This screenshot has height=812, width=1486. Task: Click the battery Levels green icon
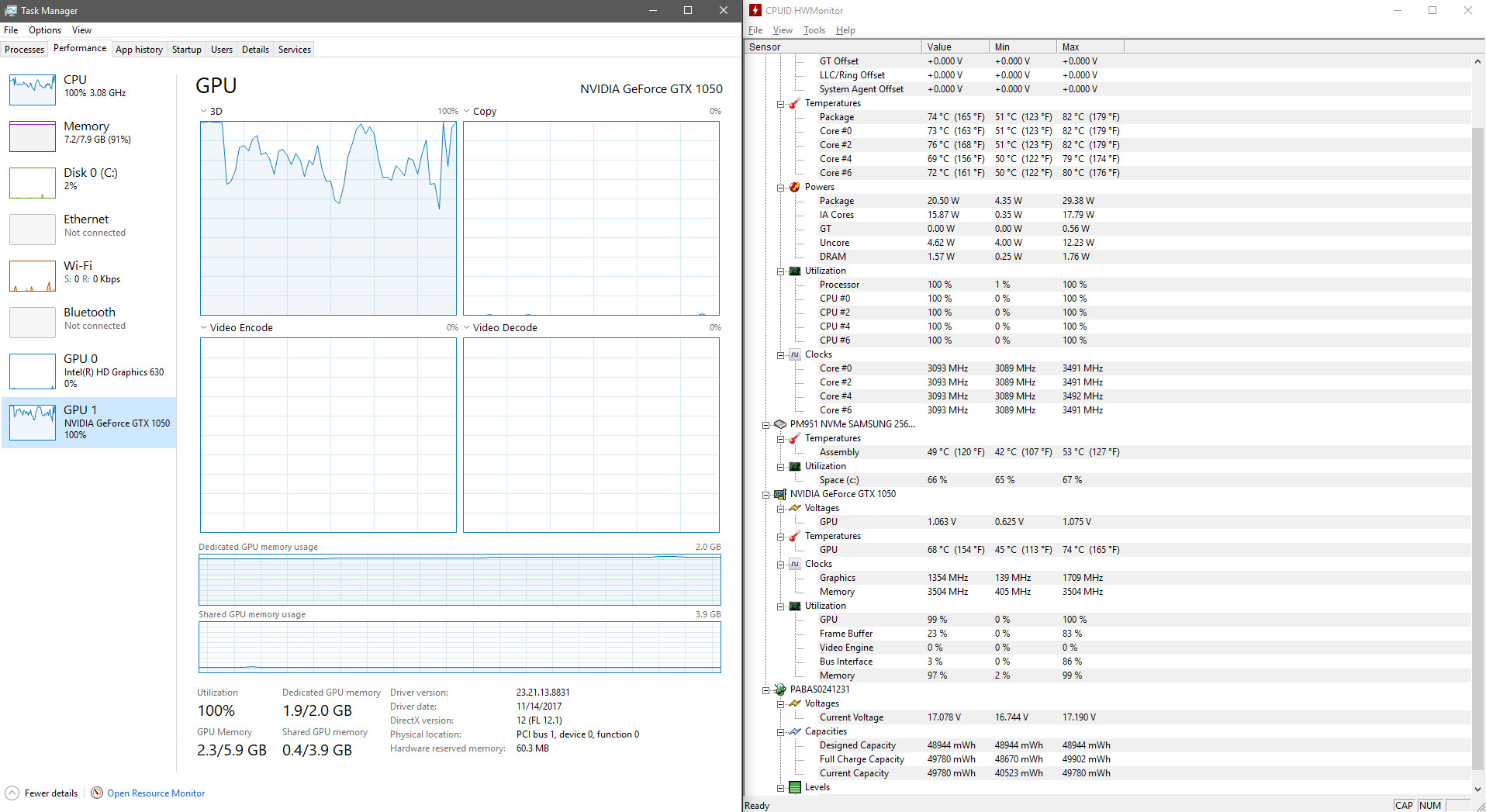(x=794, y=787)
